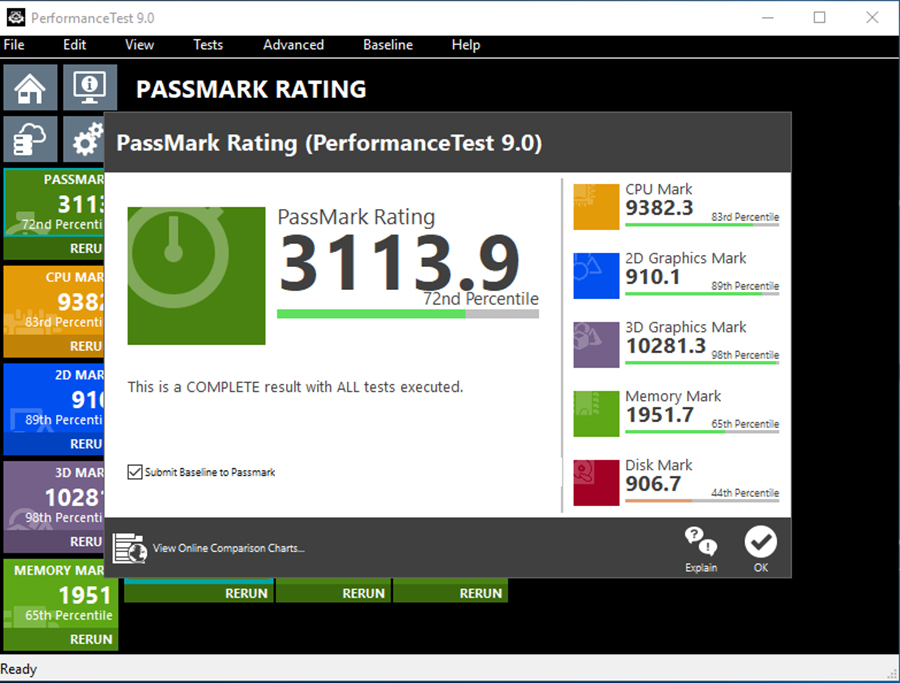Screen dimensions: 900x683
Task: Open the File menu
Action: 14,45
